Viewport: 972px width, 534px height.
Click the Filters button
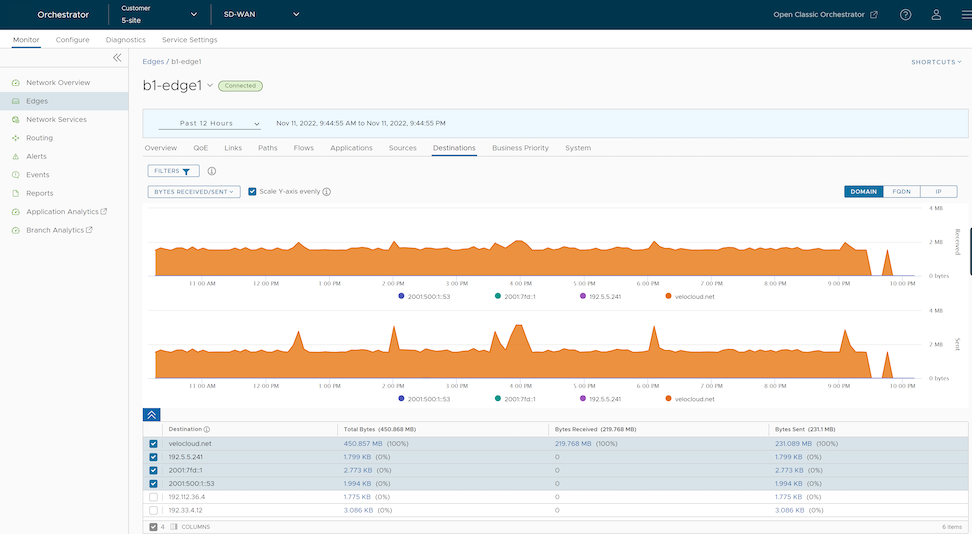[174, 171]
